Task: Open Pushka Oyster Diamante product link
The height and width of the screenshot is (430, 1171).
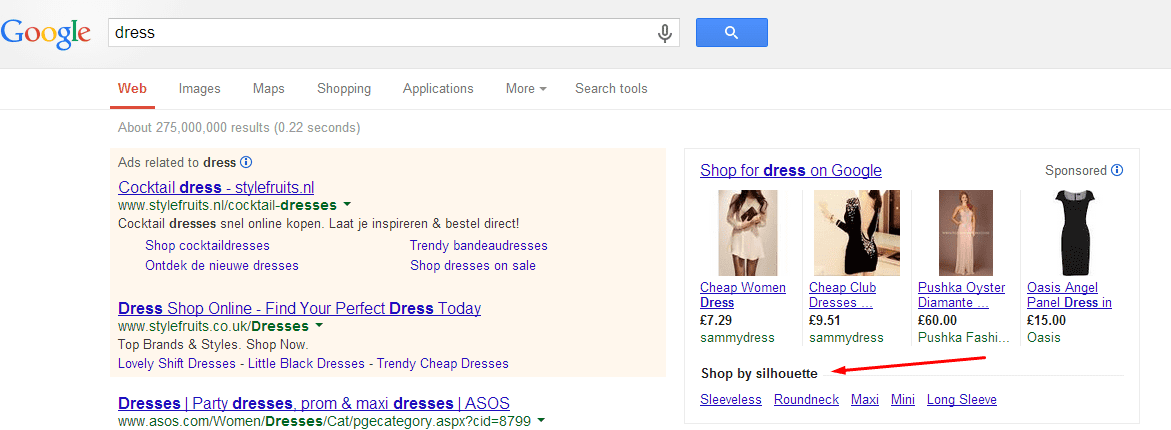Action: [x=961, y=295]
